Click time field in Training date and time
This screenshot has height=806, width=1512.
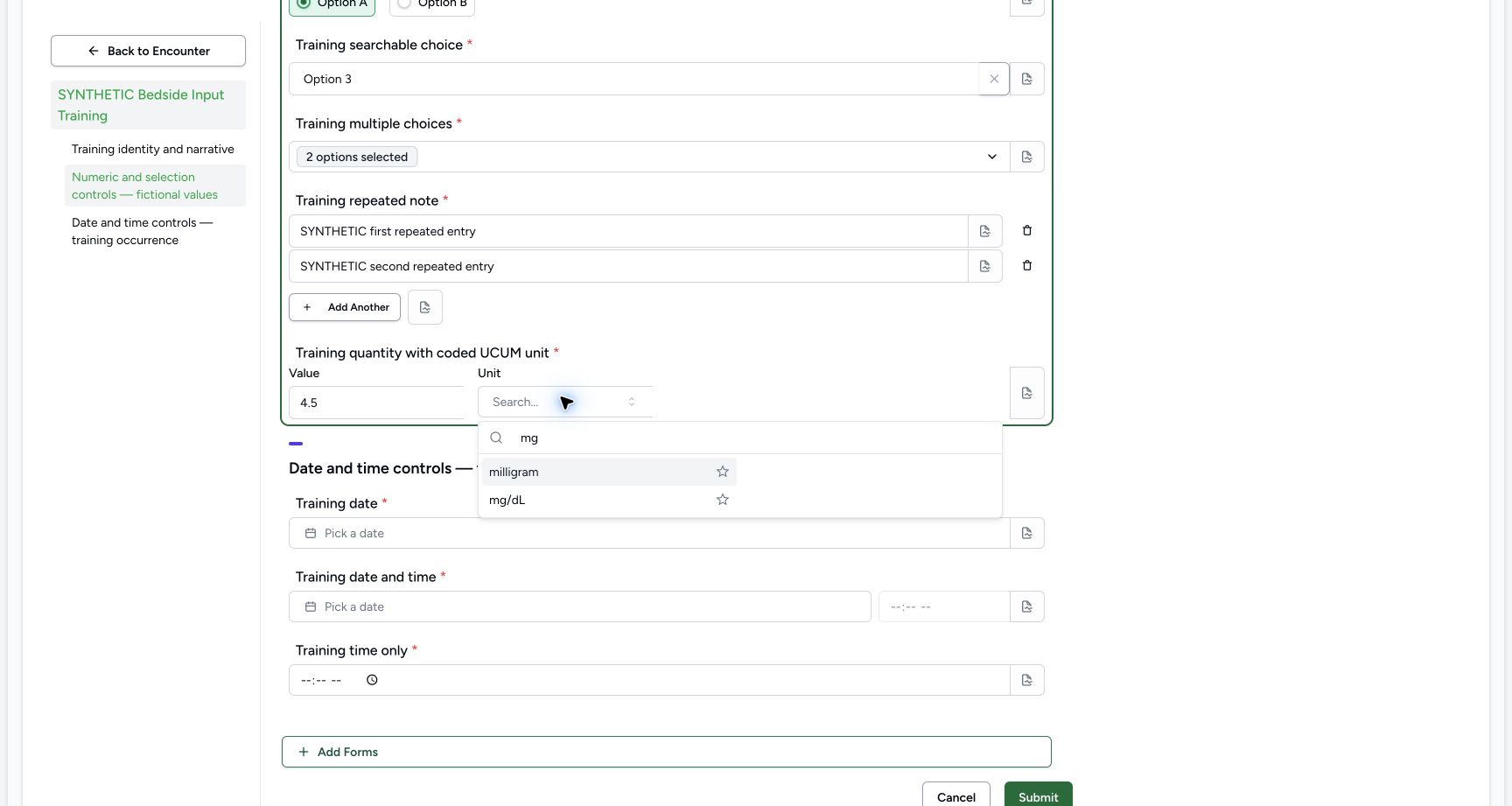pos(944,606)
